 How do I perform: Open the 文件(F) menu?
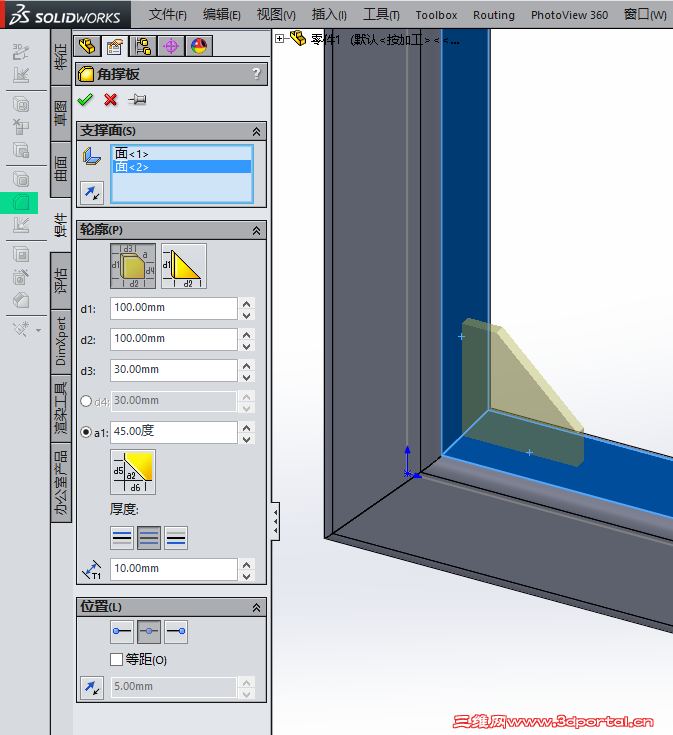click(x=168, y=15)
